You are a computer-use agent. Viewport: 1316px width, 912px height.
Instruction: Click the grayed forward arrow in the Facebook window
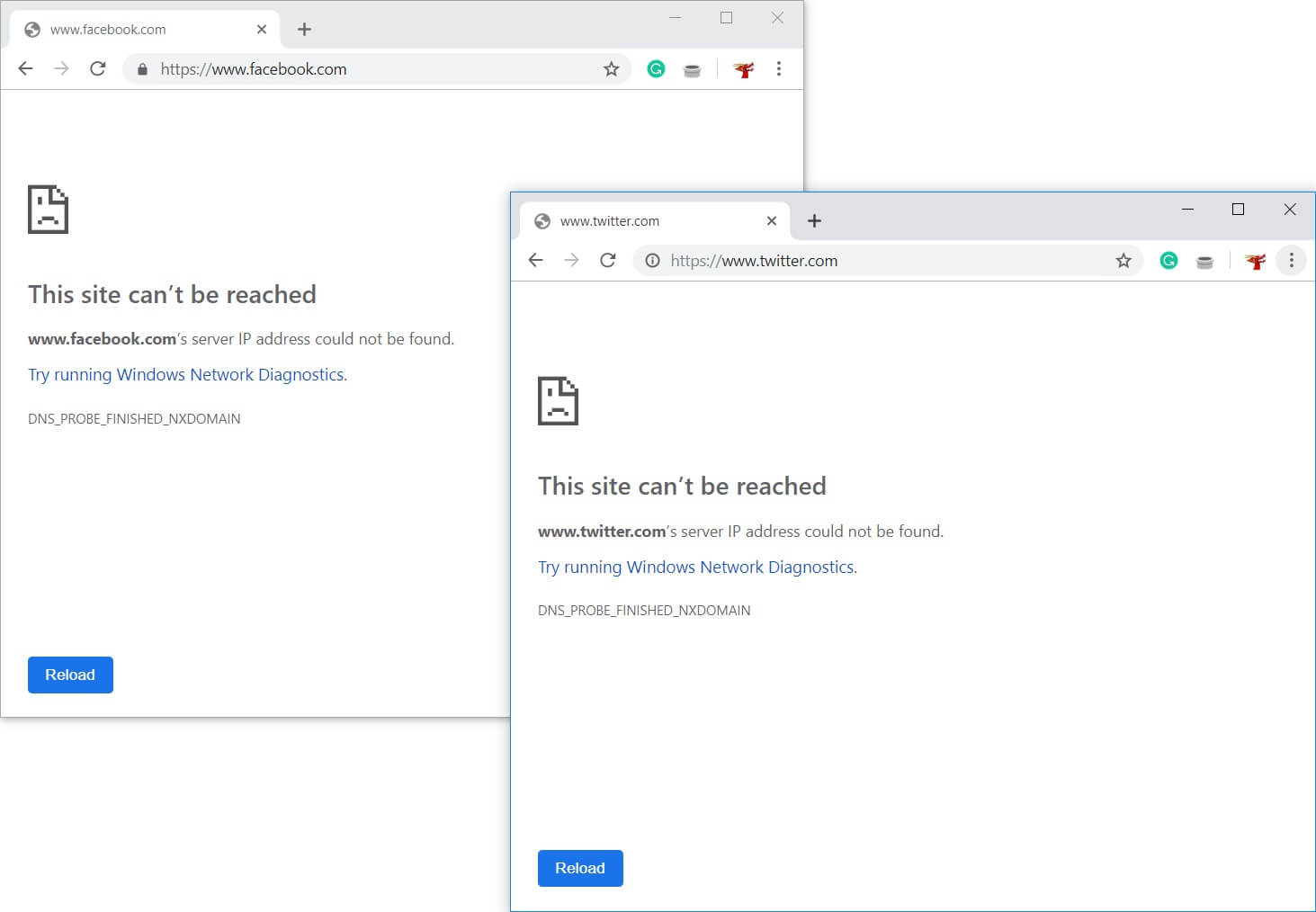coord(61,68)
